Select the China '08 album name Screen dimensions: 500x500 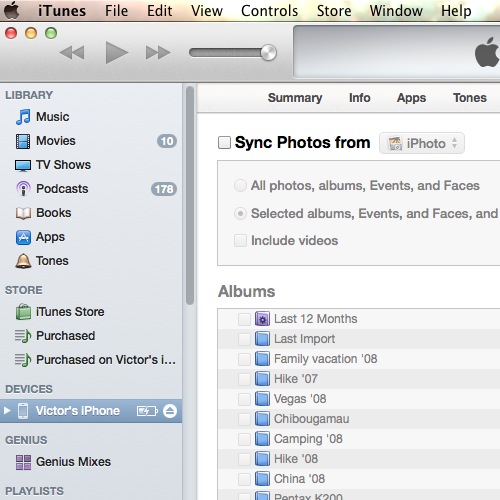pos(299,479)
